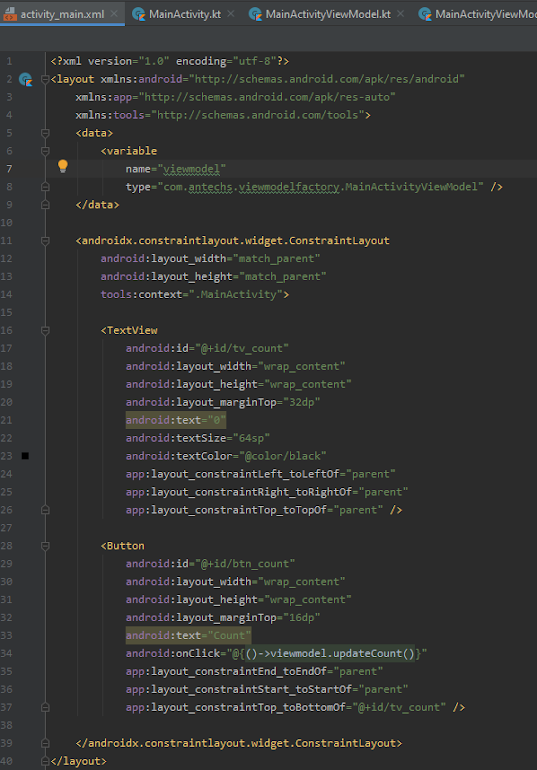537x770 pixels.
Task: Collapse the Button fold marker on line 28
Action: click(x=45, y=546)
